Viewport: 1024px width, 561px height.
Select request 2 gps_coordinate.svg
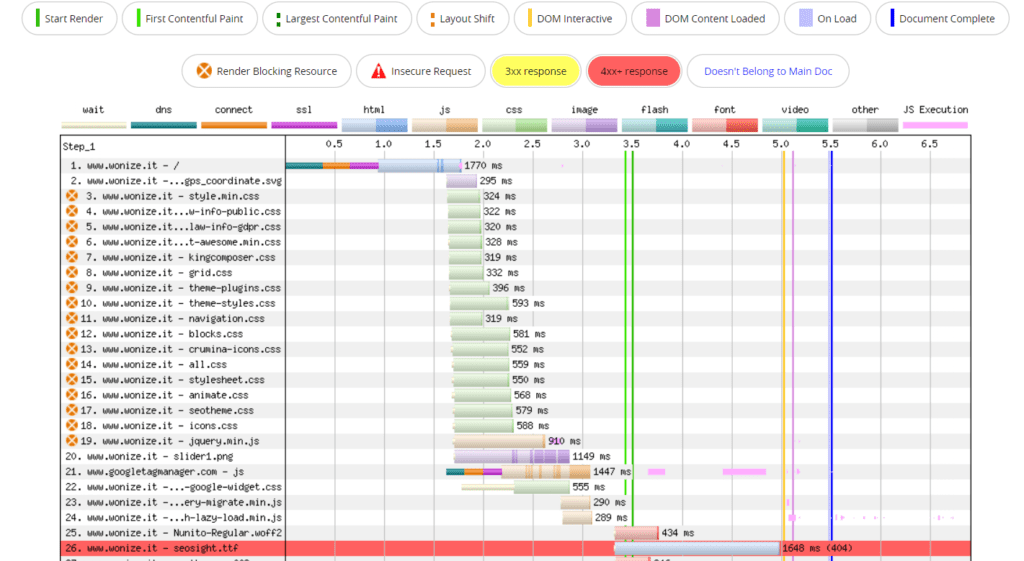(x=176, y=181)
